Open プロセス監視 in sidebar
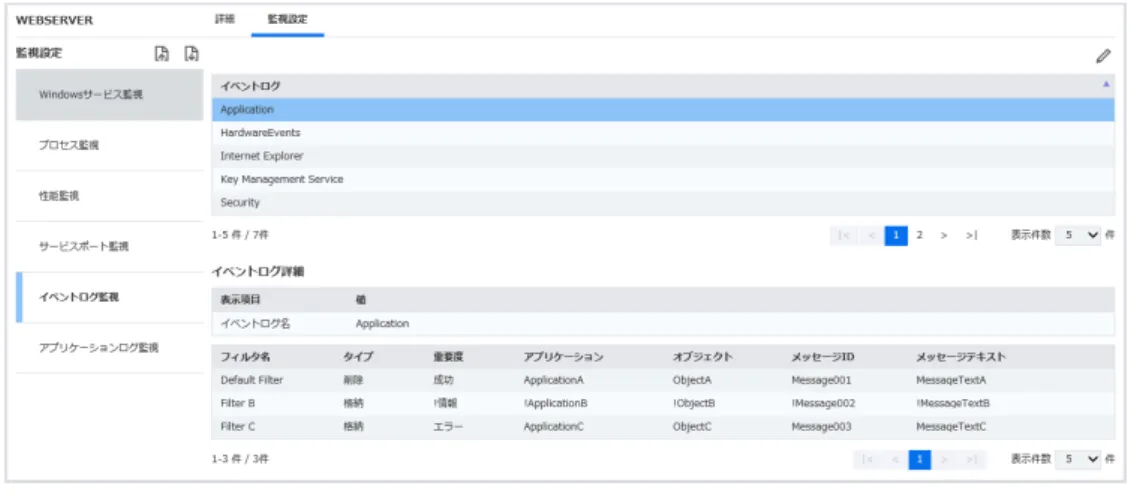This screenshot has height=498, width=1134. point(109,145)
